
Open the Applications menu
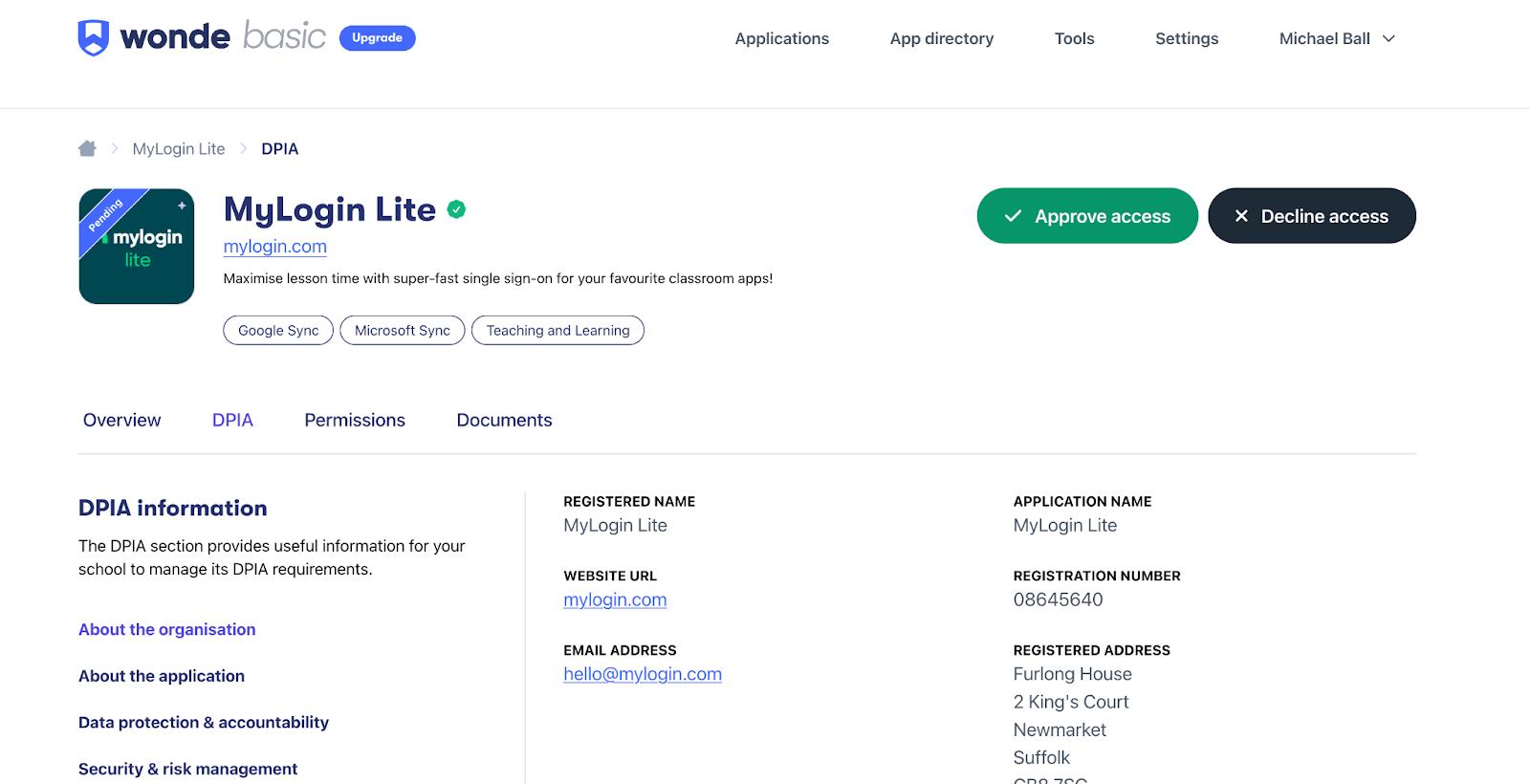click(x=781, y=38)
